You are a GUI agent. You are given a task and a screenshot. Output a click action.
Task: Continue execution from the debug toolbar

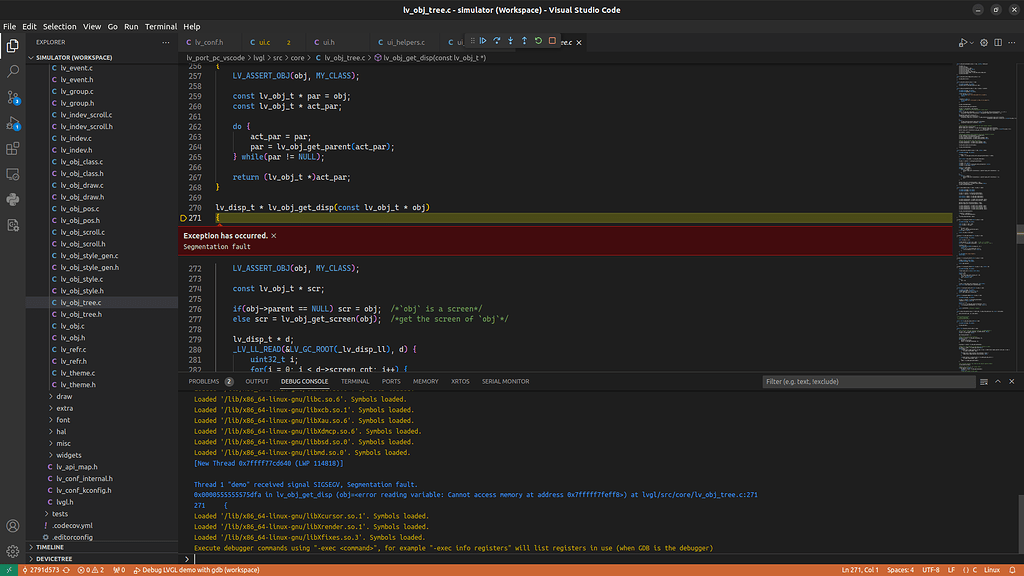(x=484, y=41)
